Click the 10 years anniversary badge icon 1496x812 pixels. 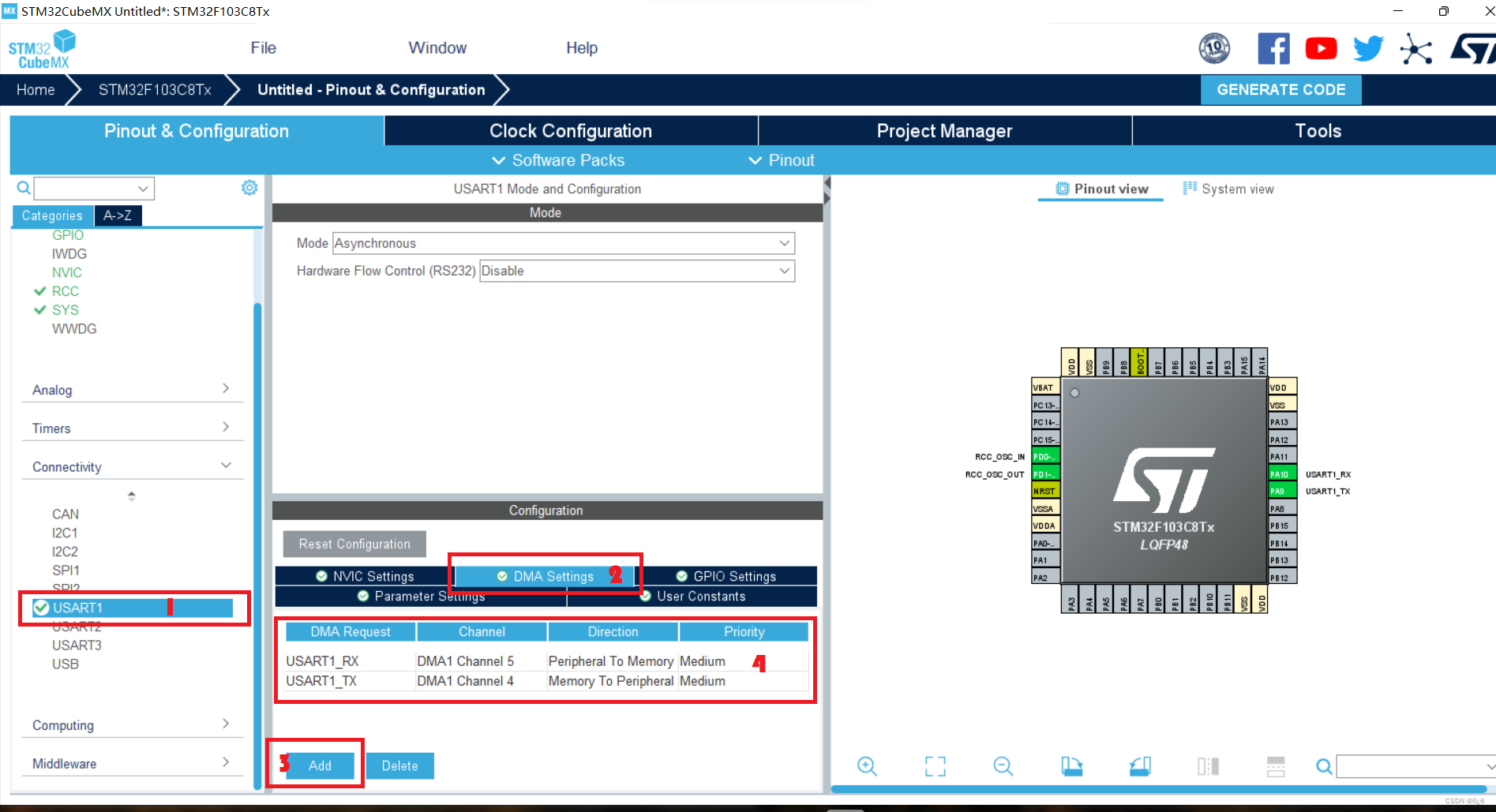click(x=1214, y=49)
